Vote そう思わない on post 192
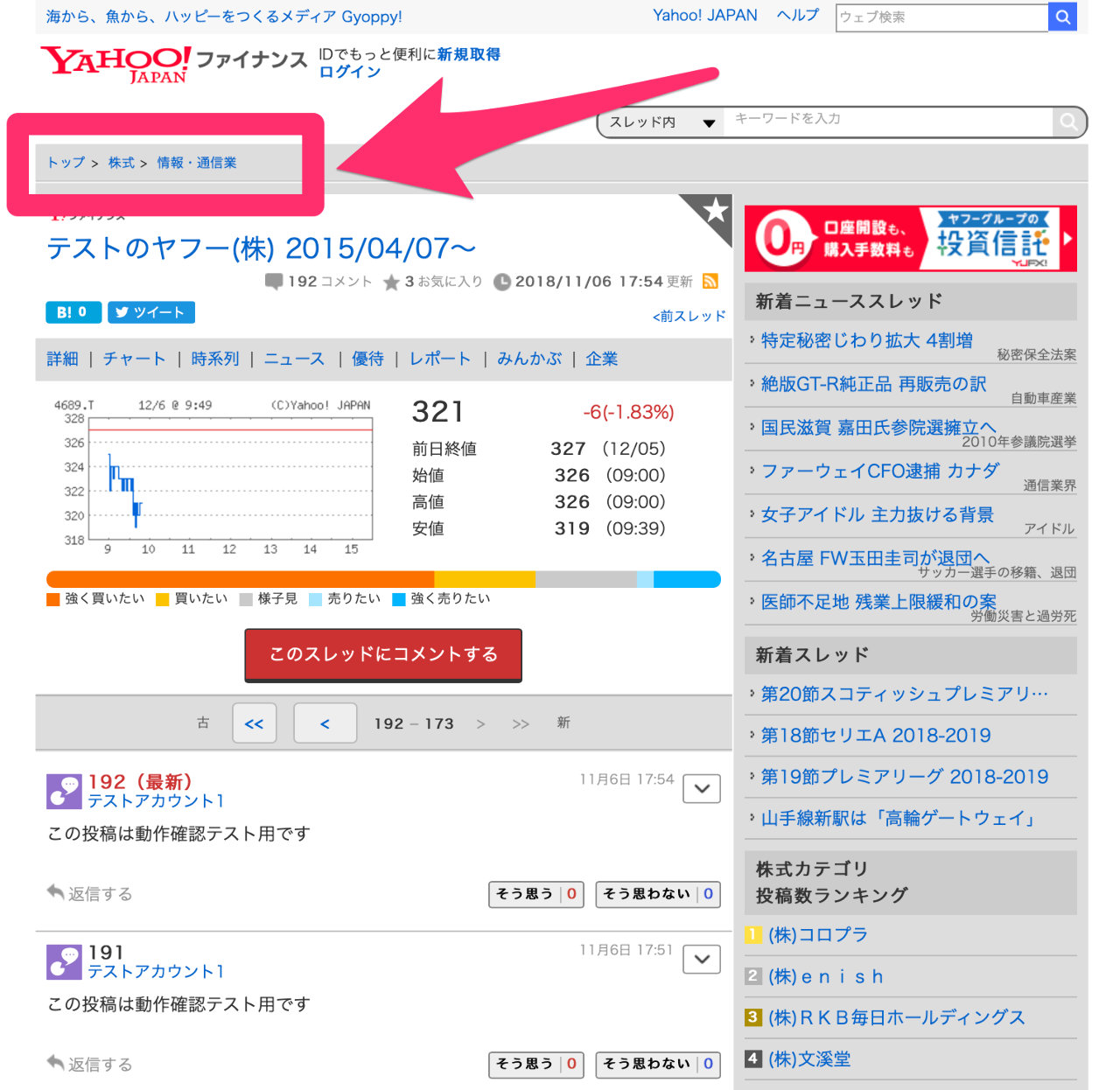This screenshot has height=1090, width=1120. [x=658, y=894]
